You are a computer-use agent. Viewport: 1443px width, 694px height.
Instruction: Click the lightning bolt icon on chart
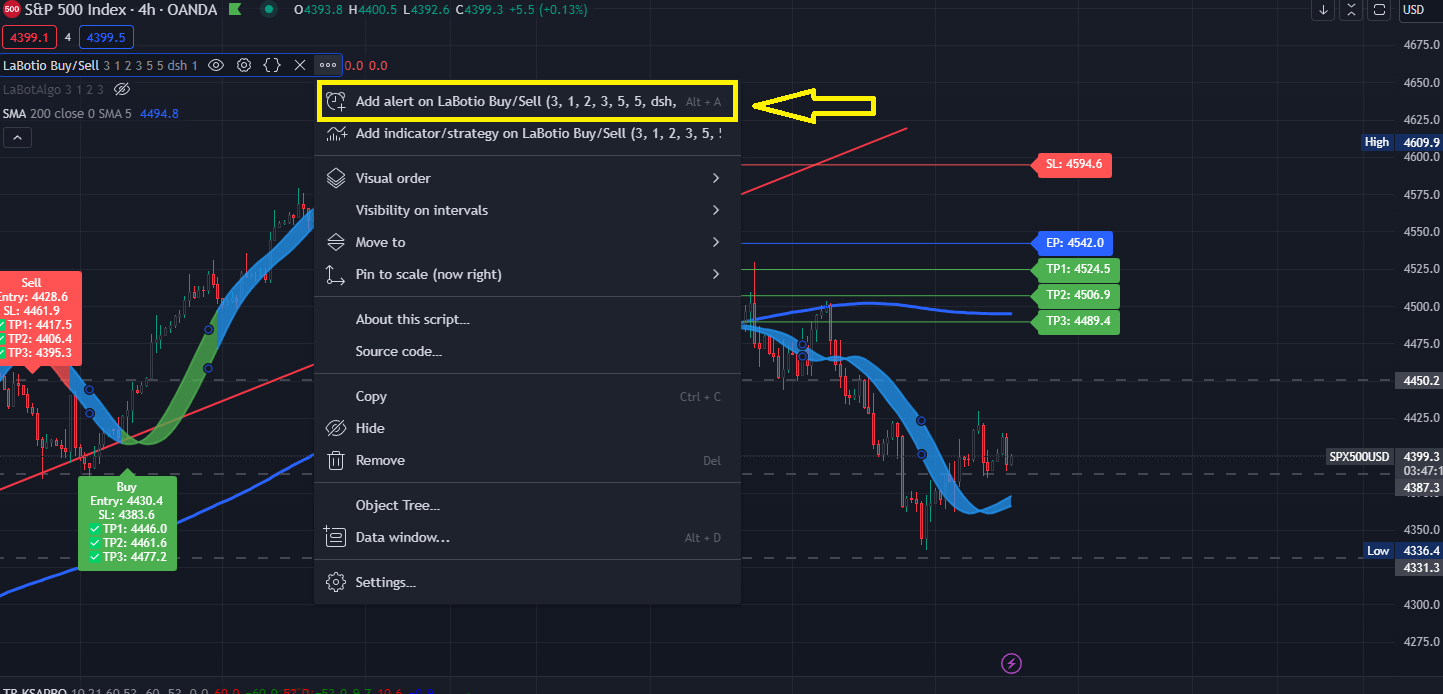(x=1012, y=663)
